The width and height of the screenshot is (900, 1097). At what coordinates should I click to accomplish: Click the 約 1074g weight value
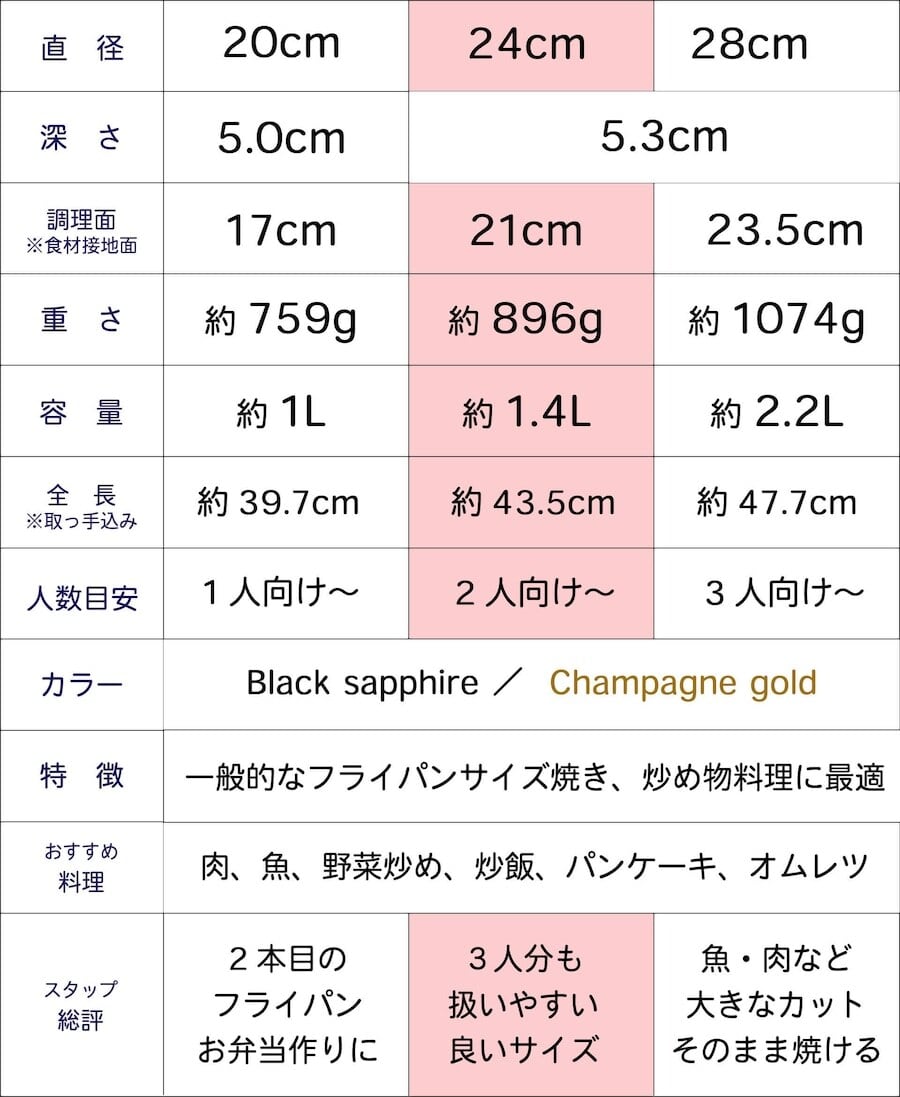[x=776, y=321]
